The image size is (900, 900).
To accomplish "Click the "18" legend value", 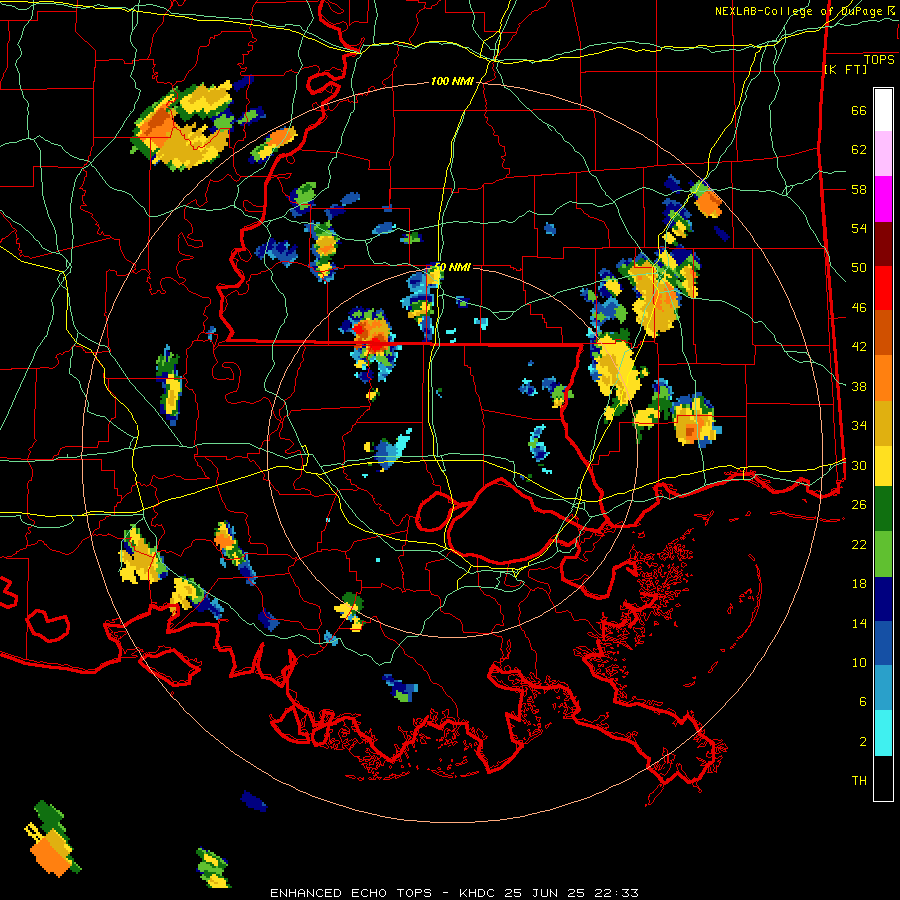I will [859, 584].
